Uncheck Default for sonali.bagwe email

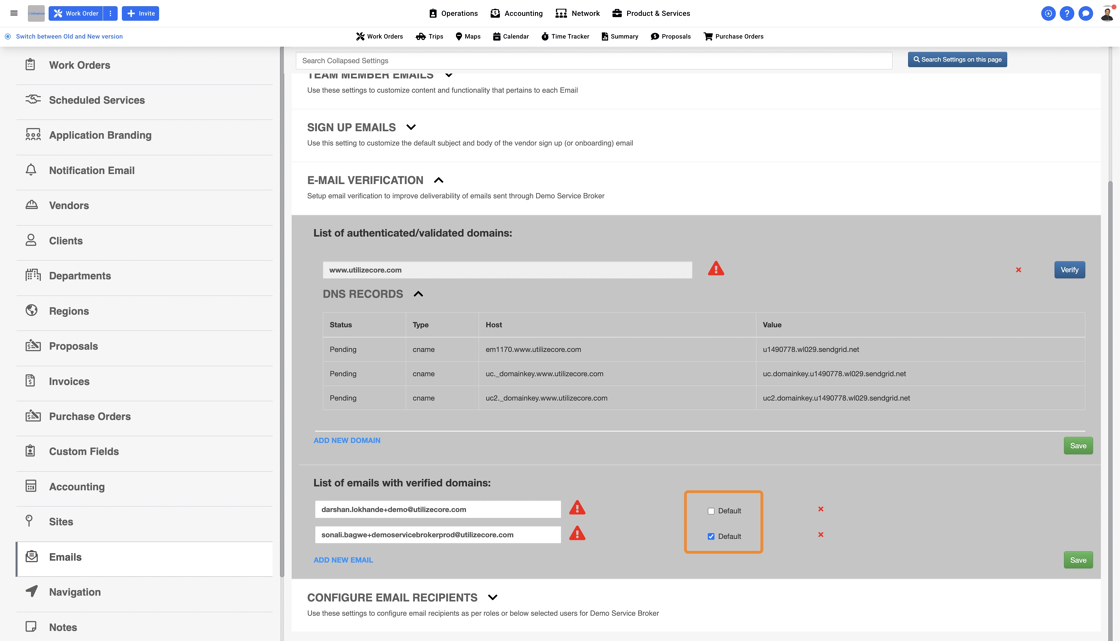point(711,536)
